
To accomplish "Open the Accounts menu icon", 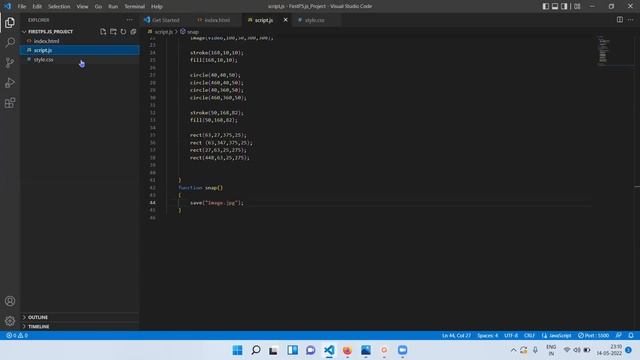I will click(x=10, y=301).
